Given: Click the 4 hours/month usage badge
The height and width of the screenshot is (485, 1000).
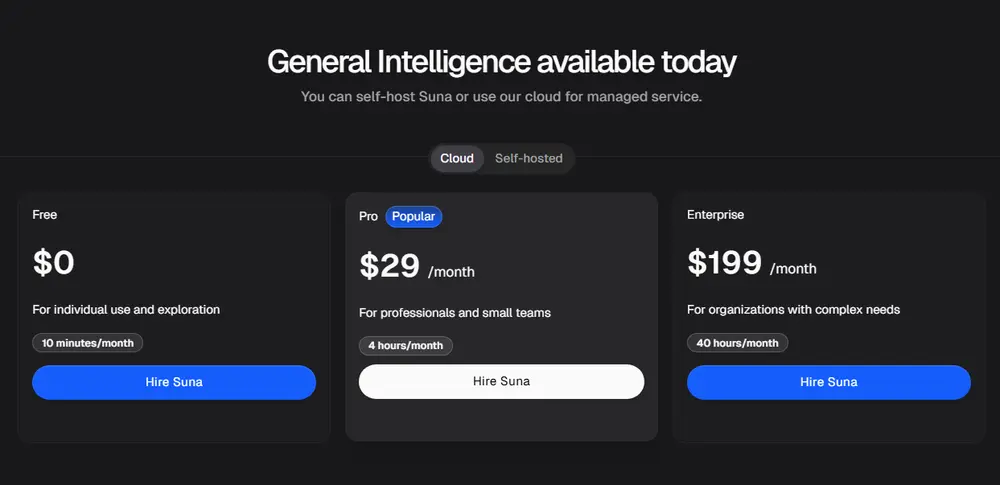Looking at the screenshot, I should [x=406, y=346].
